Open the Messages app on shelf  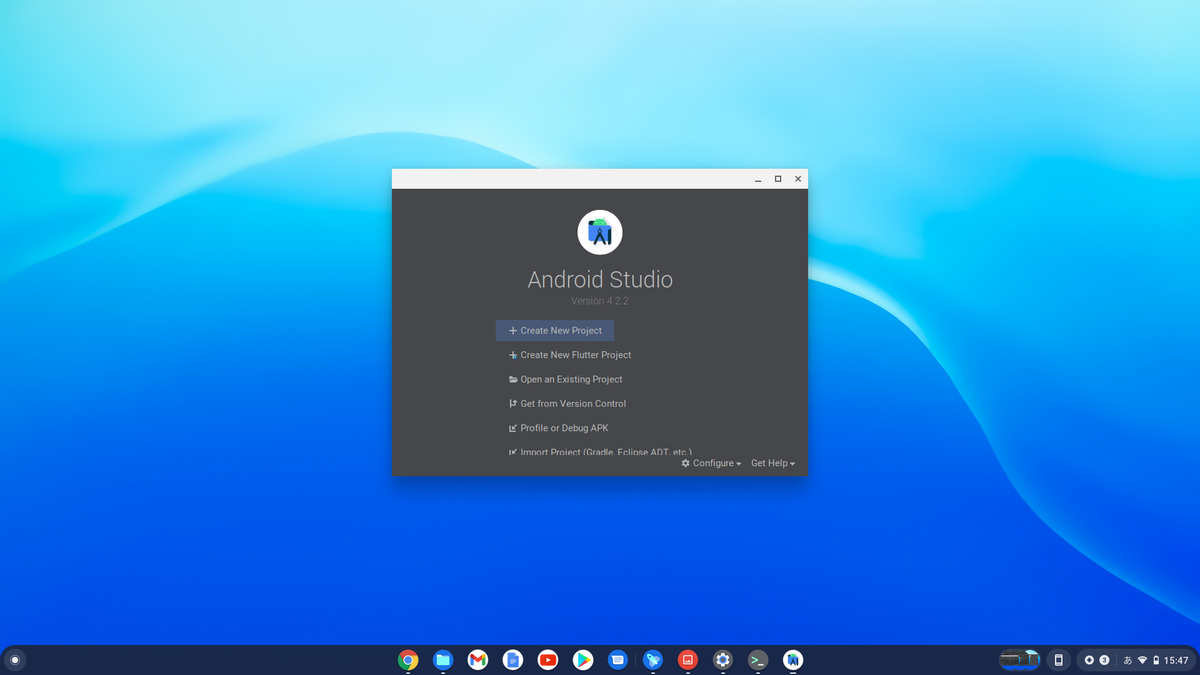(618, 660)
